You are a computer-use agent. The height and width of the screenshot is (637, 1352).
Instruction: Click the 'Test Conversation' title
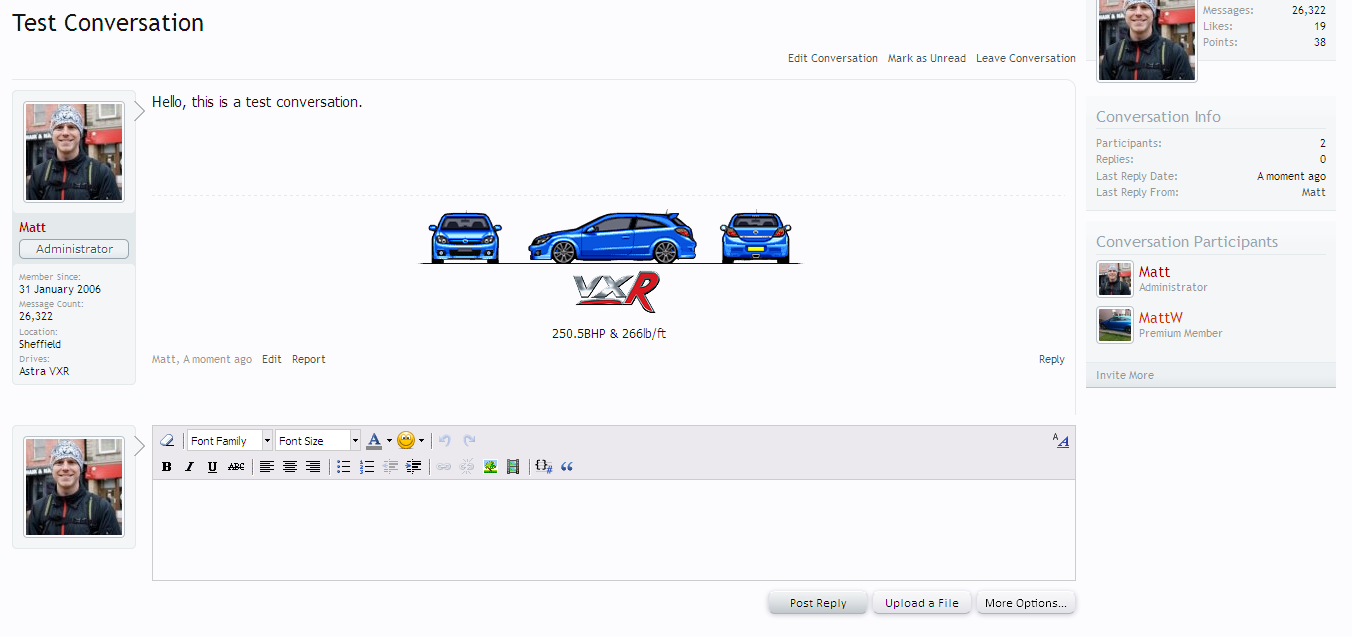click(x=108, y=23)
